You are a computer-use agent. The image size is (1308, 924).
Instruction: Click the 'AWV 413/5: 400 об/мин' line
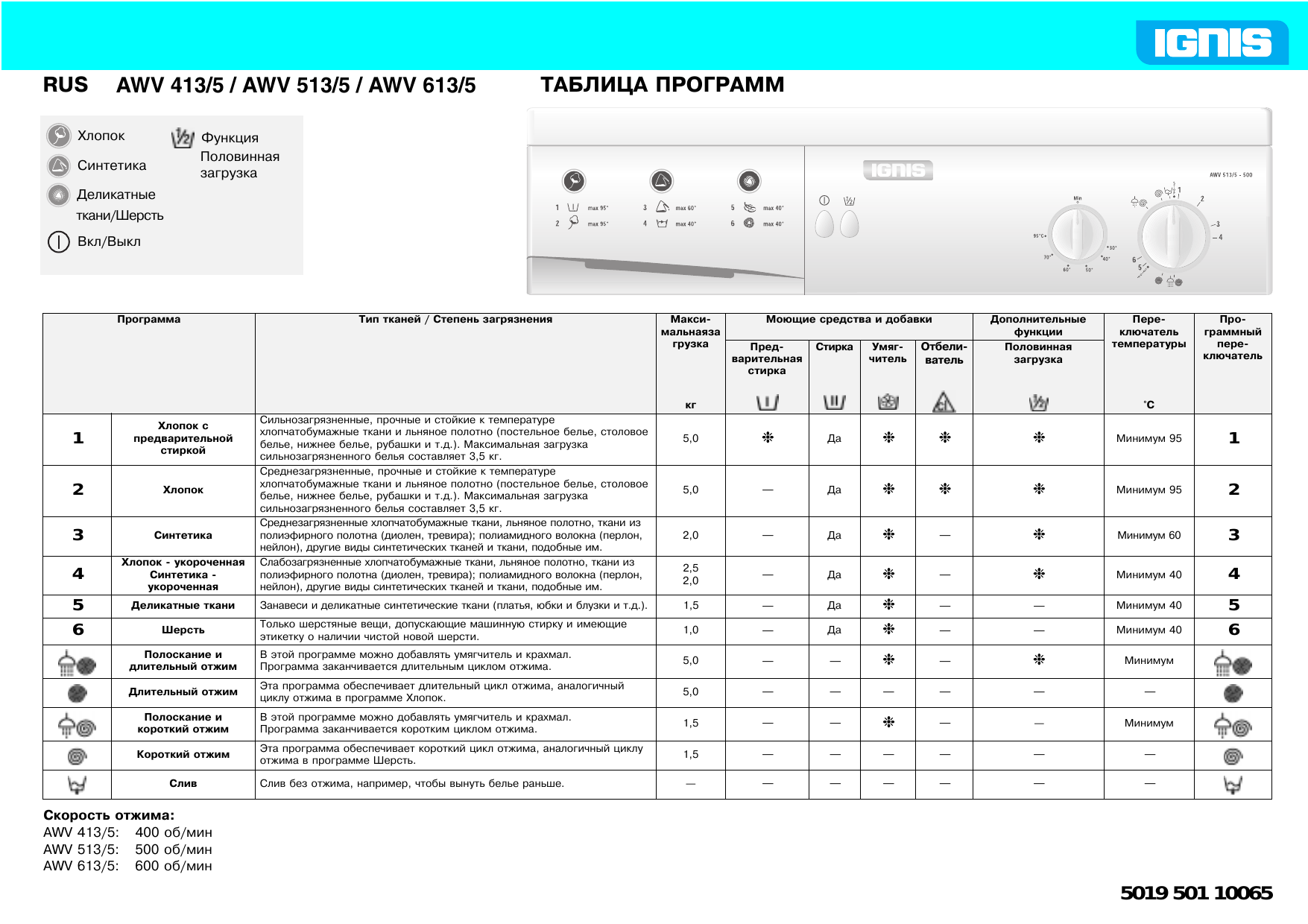(127, 832)
